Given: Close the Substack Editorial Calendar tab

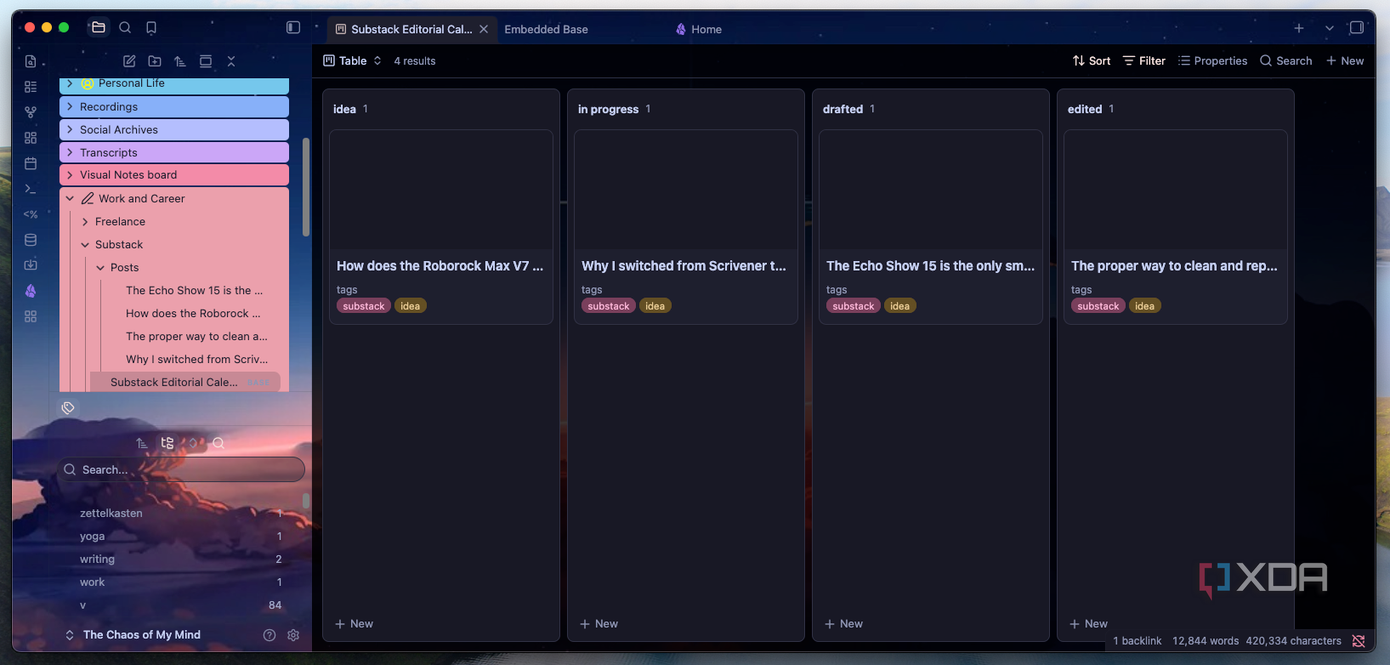Looking at the screenshot, I should click(484, 29).
